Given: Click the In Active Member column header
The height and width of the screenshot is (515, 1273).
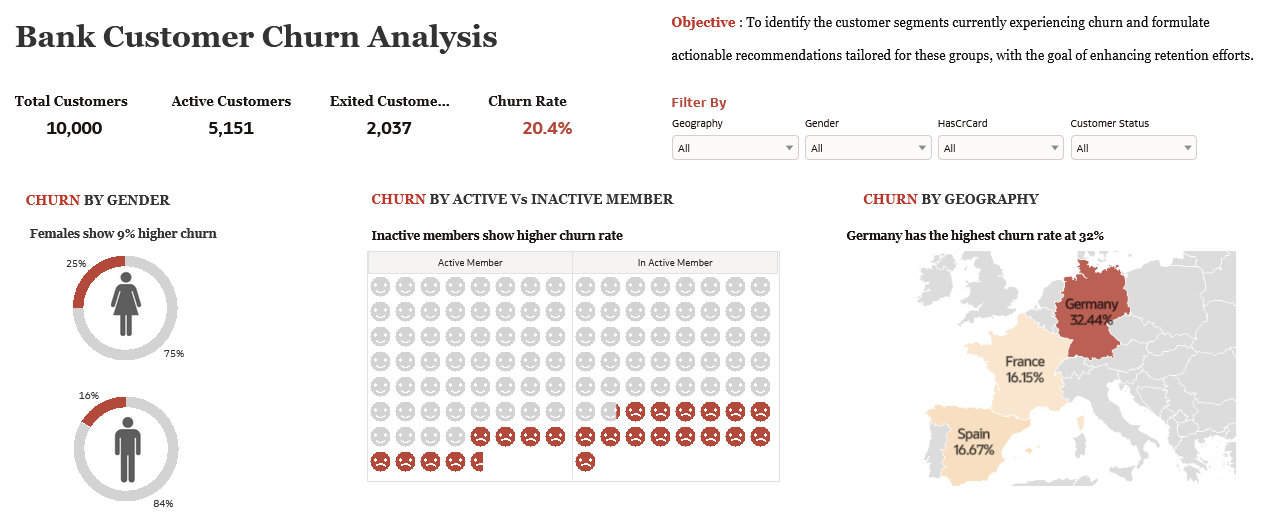Looking at the screenshot, I should 675,263.
